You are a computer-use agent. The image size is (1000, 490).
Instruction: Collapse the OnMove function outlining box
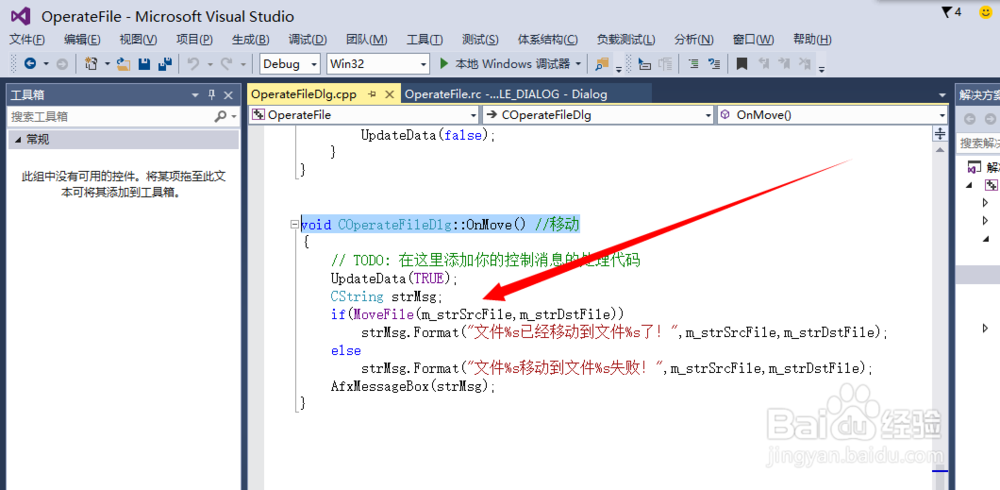[x=293, y=225]
